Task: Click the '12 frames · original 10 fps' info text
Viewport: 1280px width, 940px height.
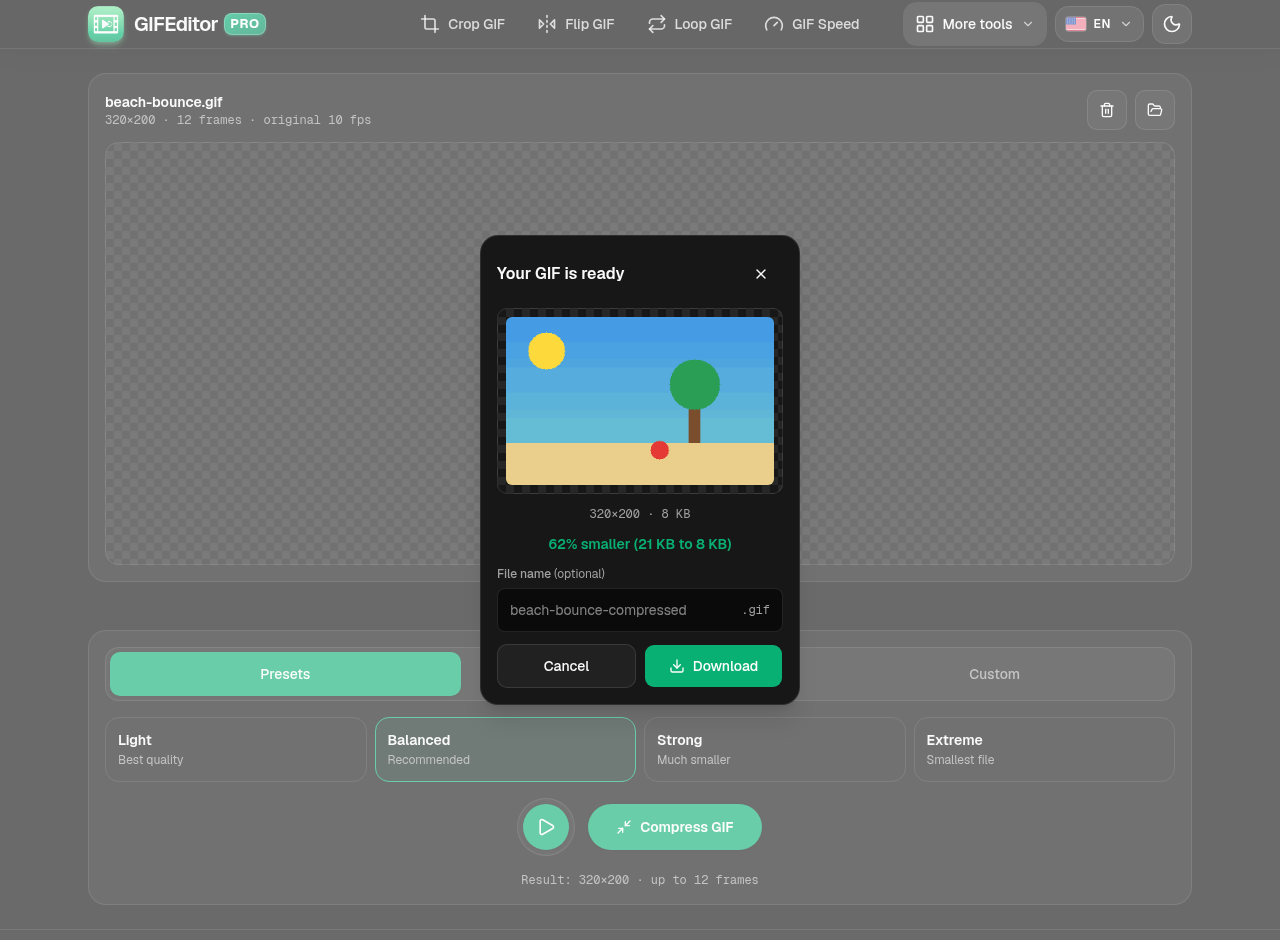Action: (x=274, y=120)
